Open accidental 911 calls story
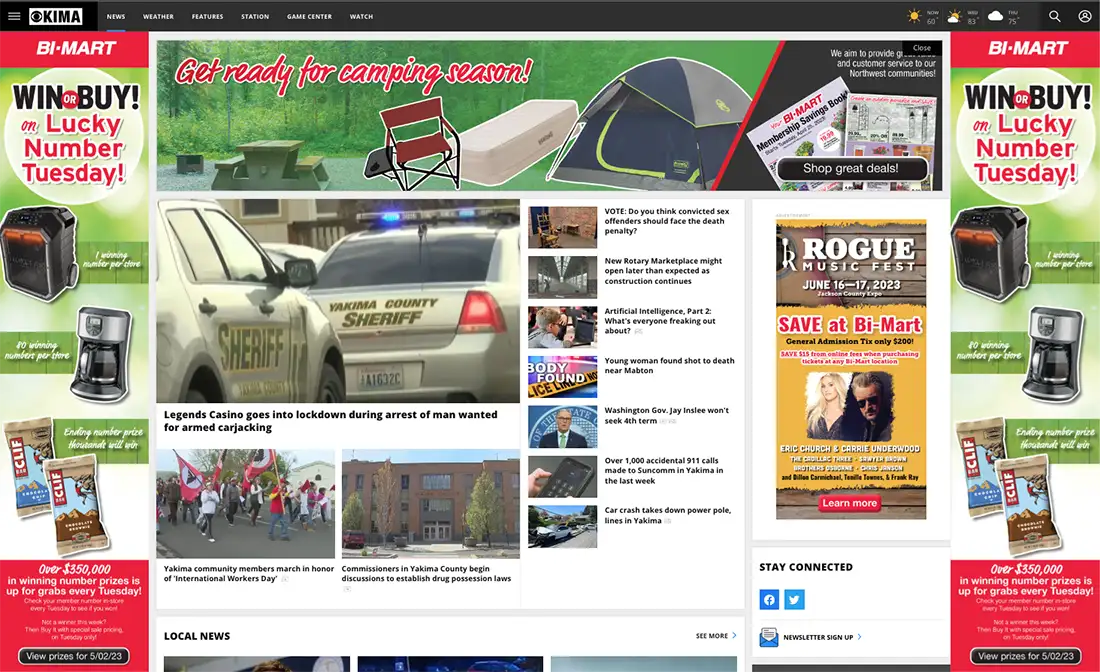 [x=664, y=471]
